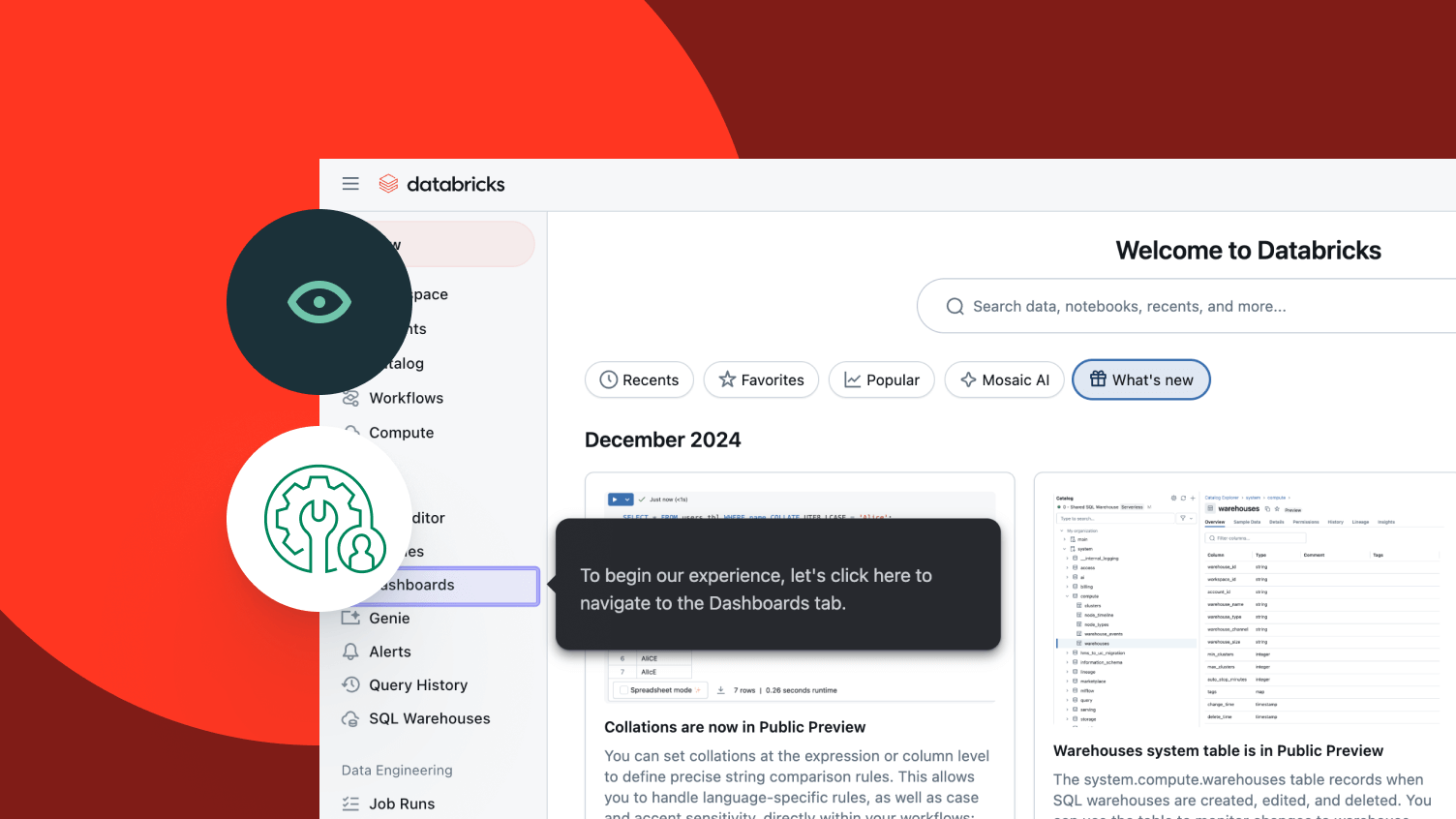The image size is (1456, 819).
Task: Click the Catalog refresh icon
Action: pos(1183,499)
